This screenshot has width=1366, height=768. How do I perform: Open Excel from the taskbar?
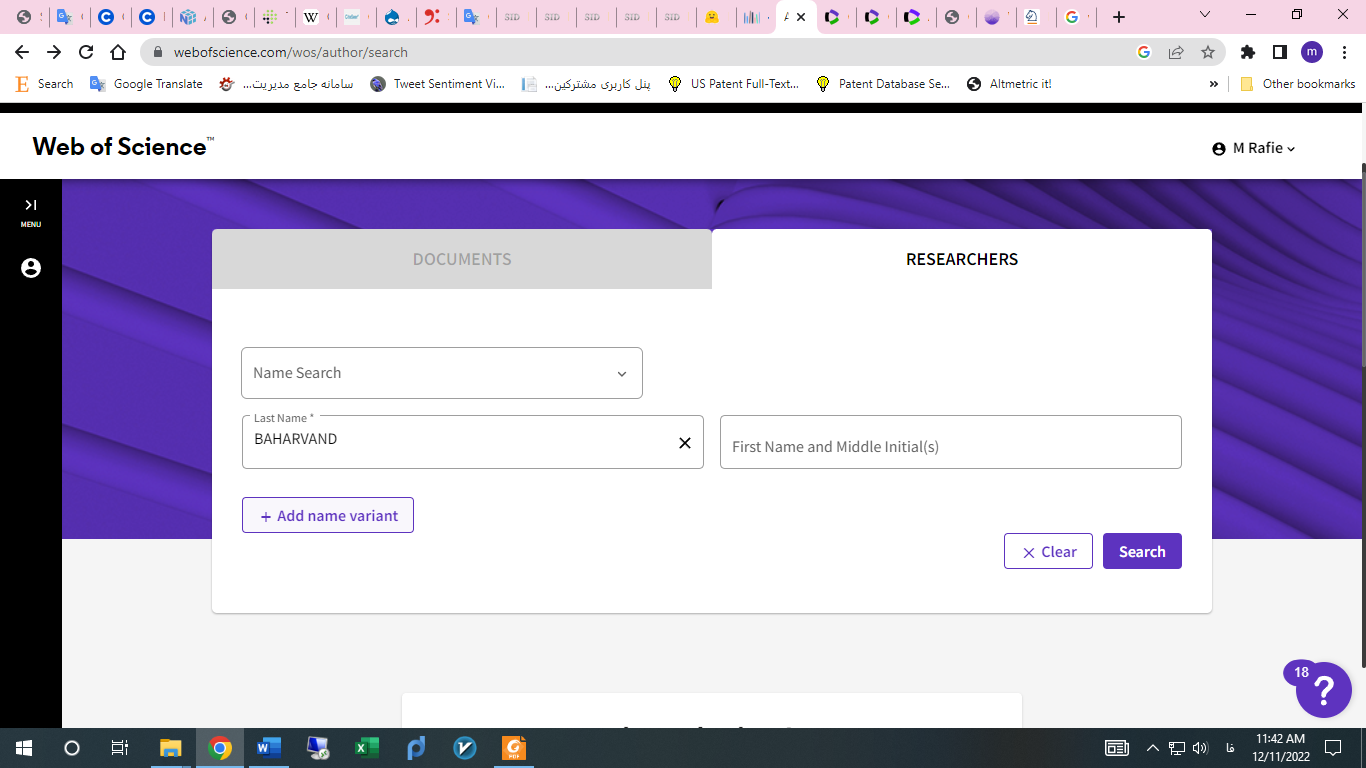366,748
